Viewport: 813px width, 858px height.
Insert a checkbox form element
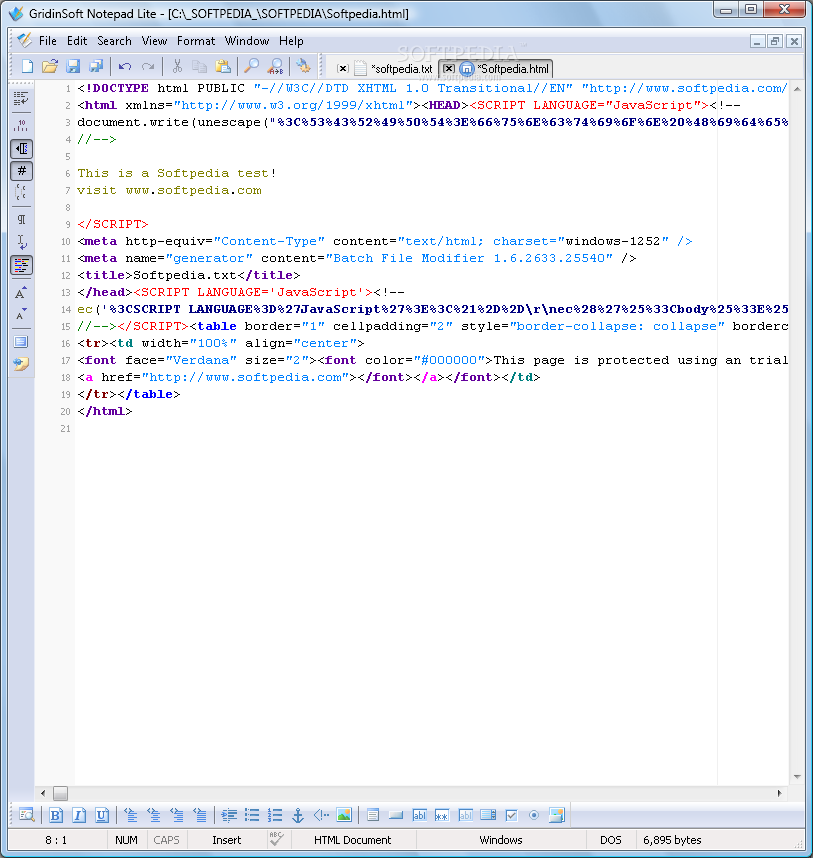coord(512,815)
